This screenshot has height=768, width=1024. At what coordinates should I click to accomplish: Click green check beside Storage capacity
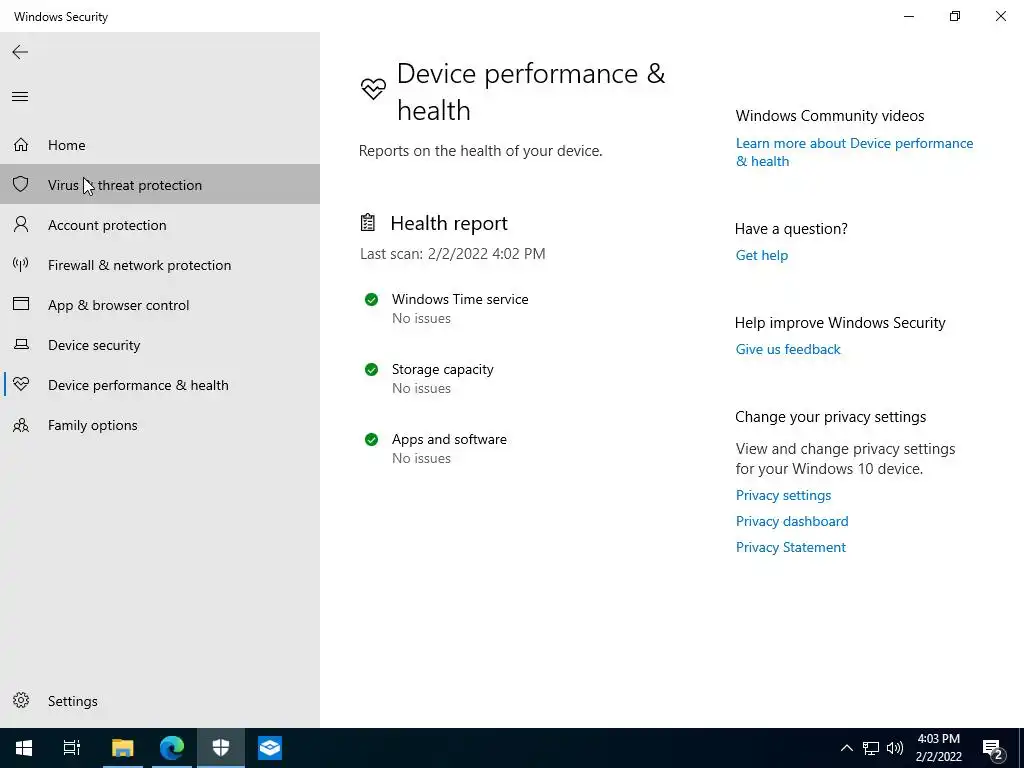coord(371,370)
